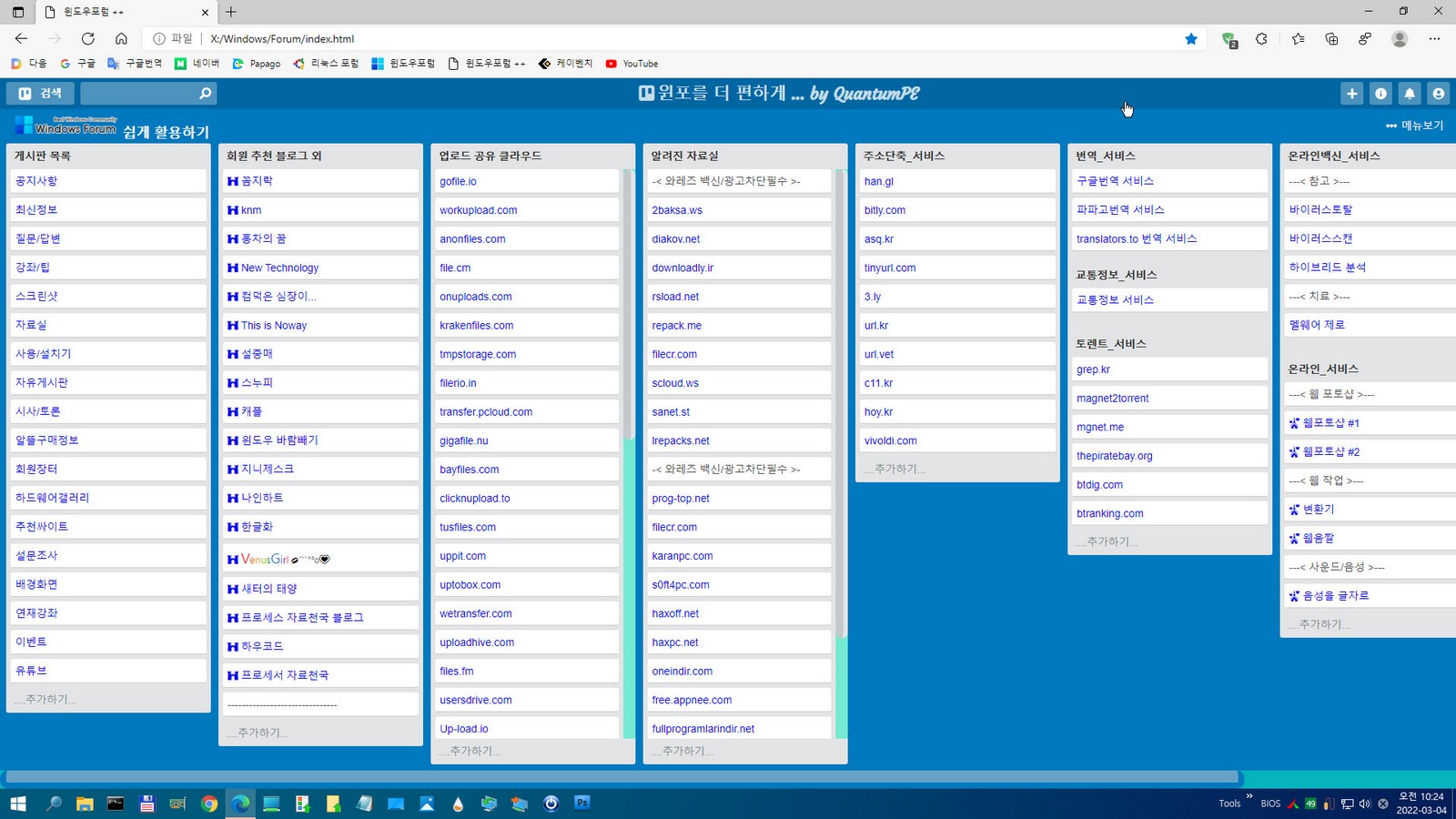Open the info icon in header
1456x819 pixels.
tap(1380, 93)
